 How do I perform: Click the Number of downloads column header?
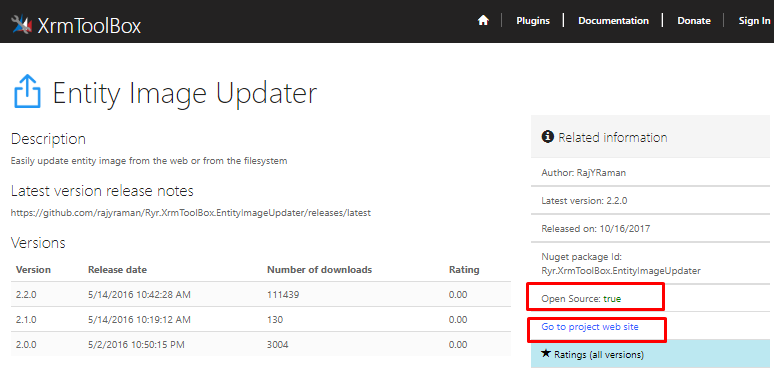319,270
